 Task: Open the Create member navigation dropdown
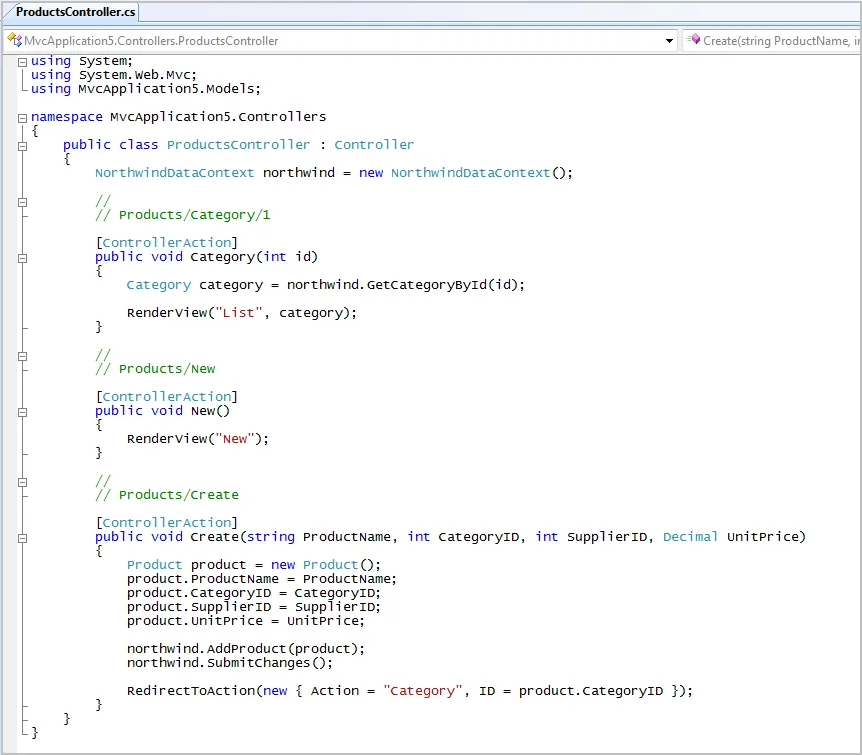[x=778, y=41]
